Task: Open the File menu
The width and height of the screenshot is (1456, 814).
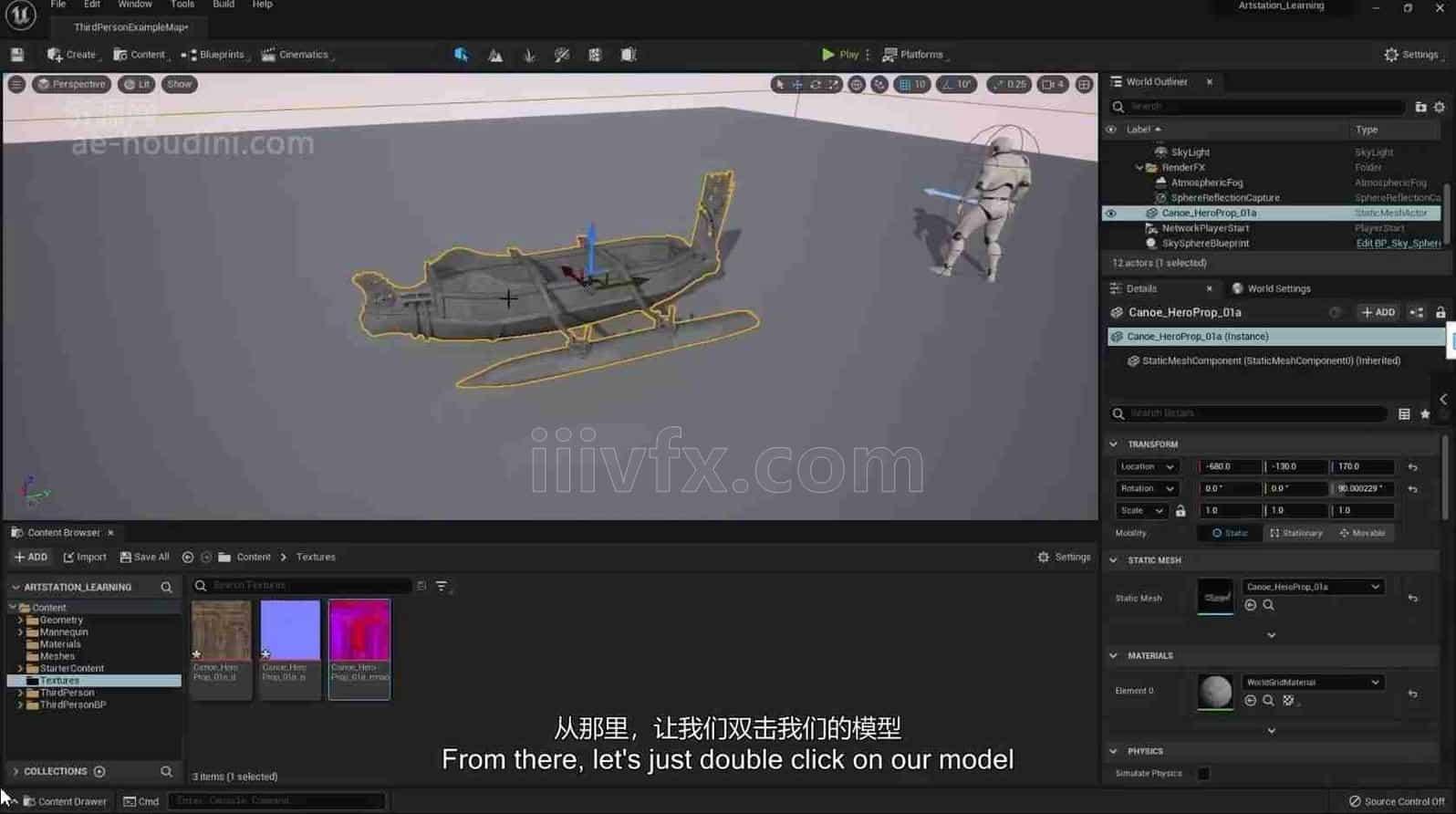Action: (58, 5)
